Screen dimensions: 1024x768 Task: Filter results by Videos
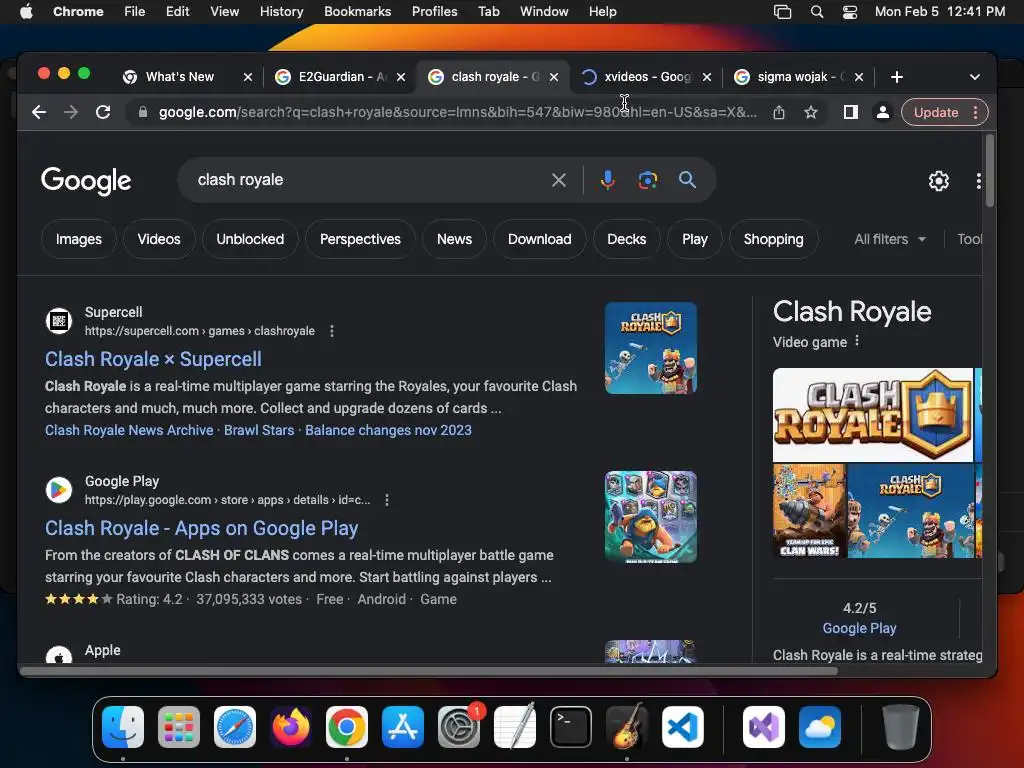159,240
